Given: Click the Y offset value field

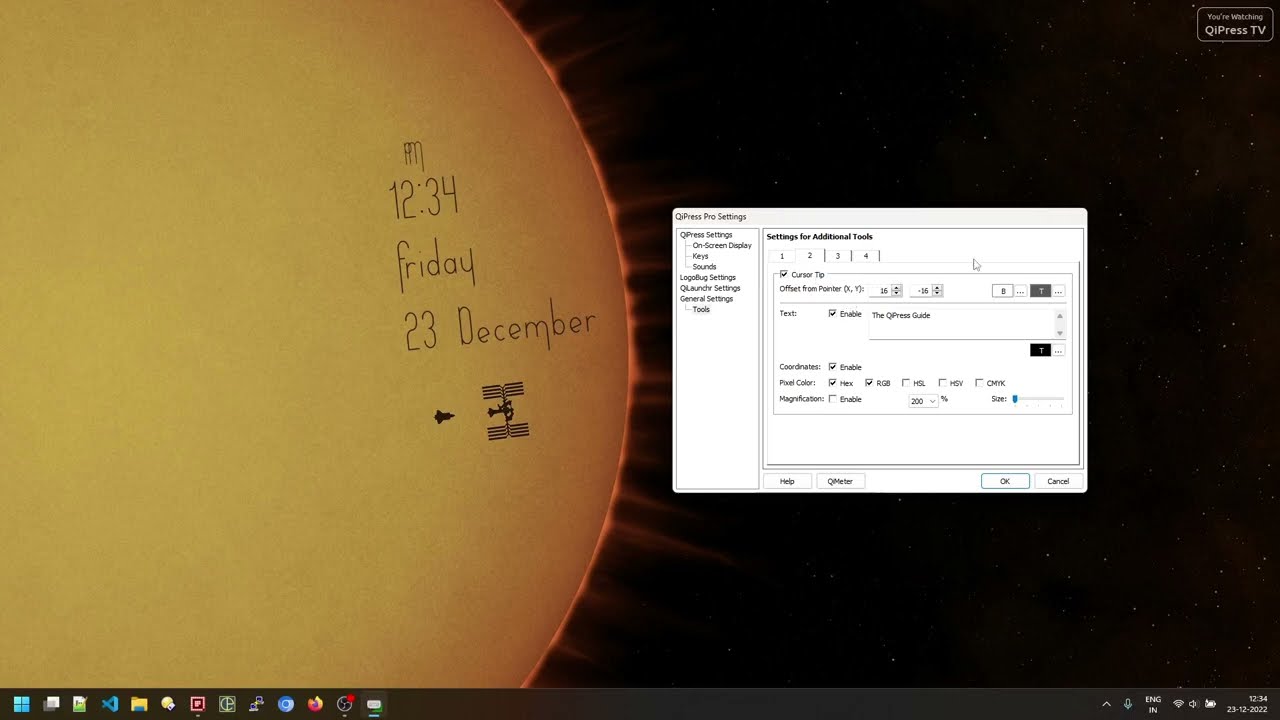Looking at the screenshot, I should click(x=920, y=291).
